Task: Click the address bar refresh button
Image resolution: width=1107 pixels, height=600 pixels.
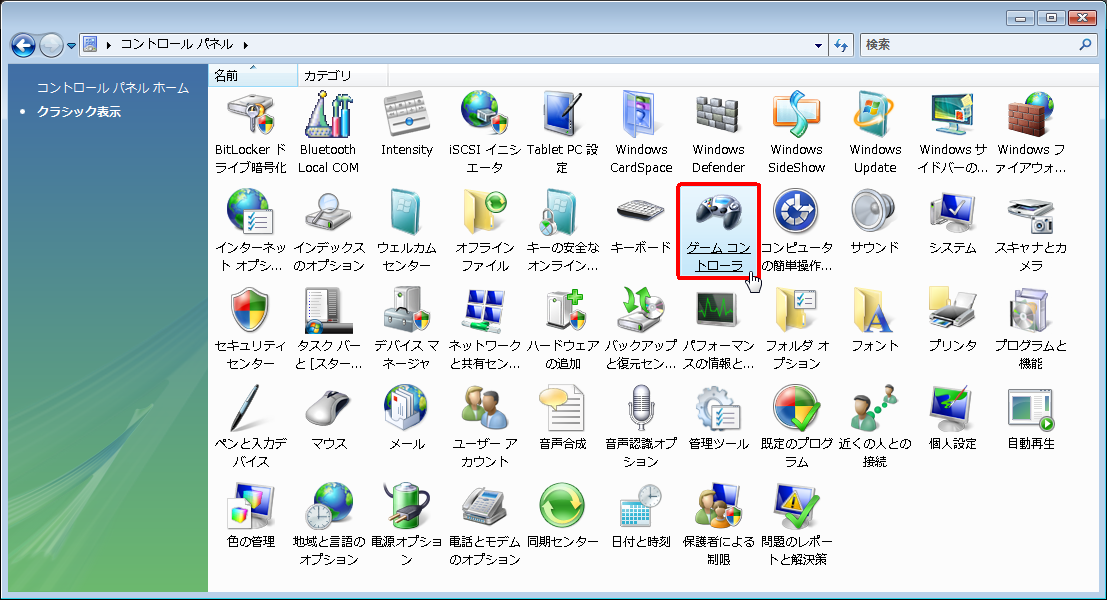Action: [840, 45]
